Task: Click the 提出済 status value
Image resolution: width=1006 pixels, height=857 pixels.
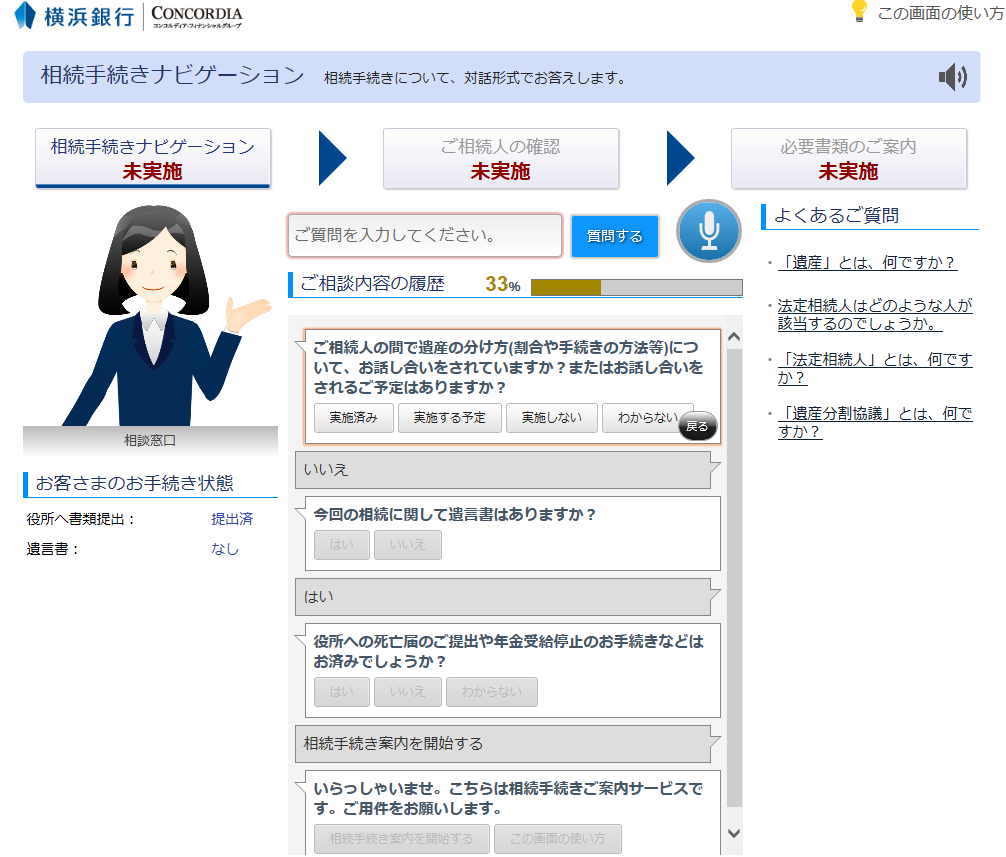Action: pos(232,519)
